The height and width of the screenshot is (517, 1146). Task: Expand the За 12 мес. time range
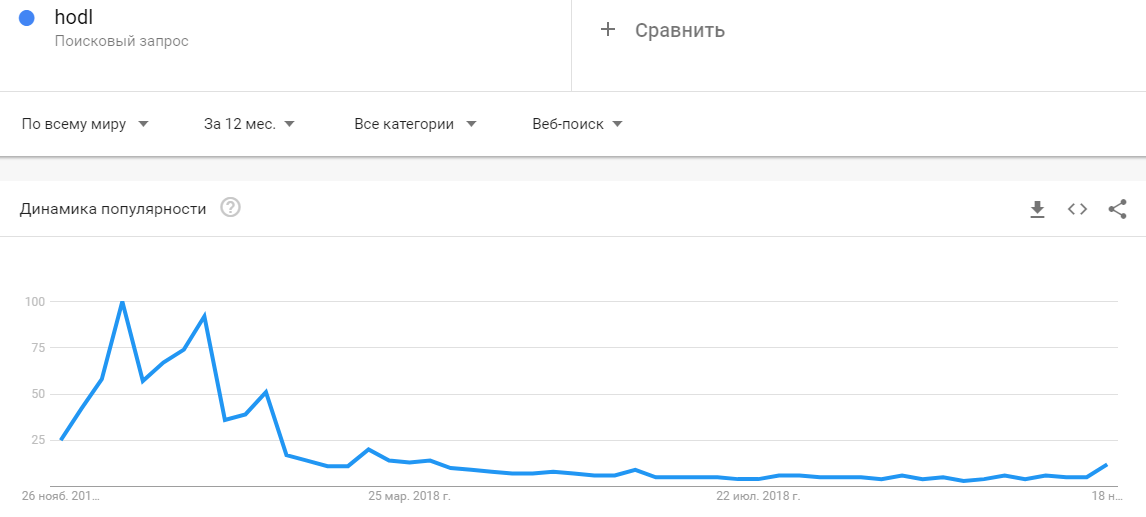[x=249, y=124]
